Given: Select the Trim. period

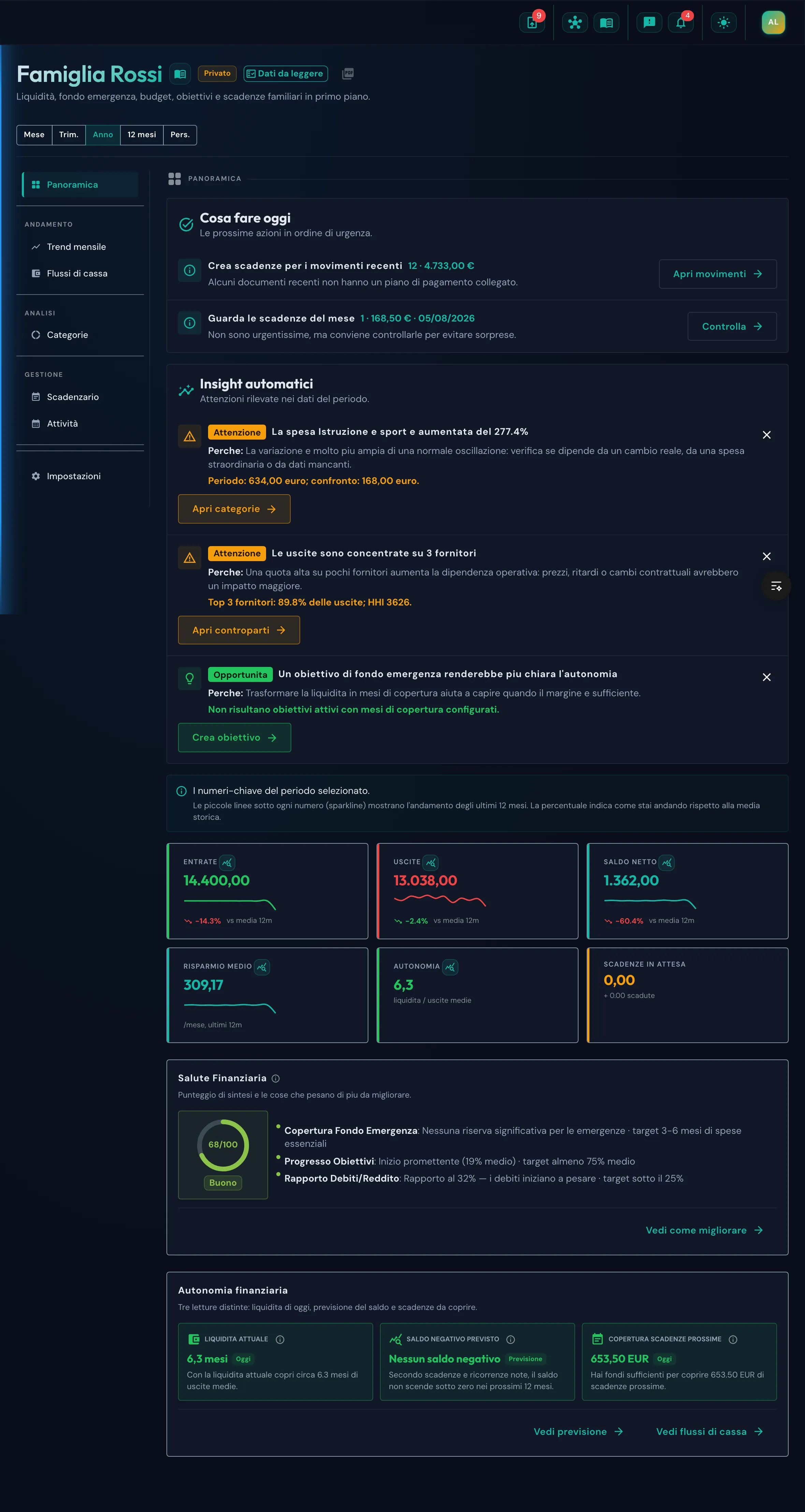Looking at the screenshot, I should [x=69, y=134].
